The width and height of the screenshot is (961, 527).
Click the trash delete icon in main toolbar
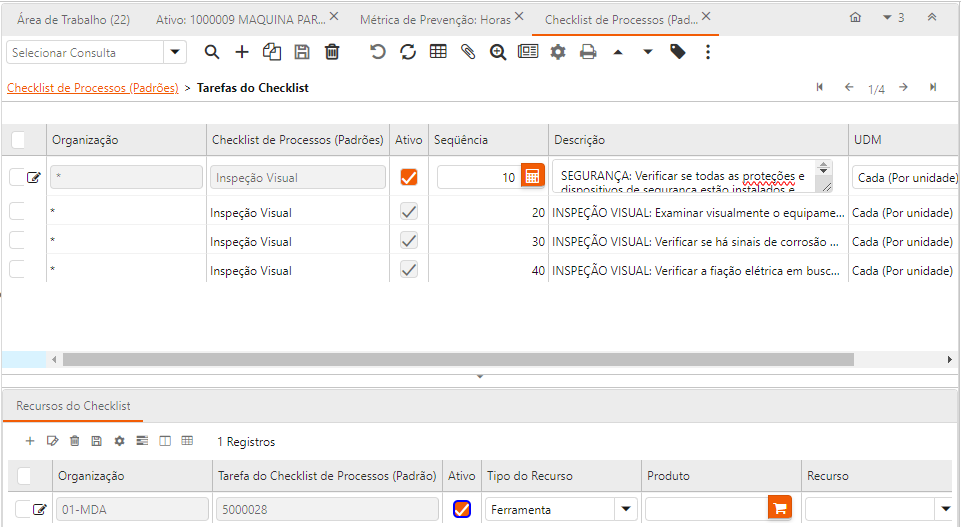coord(332,52)
